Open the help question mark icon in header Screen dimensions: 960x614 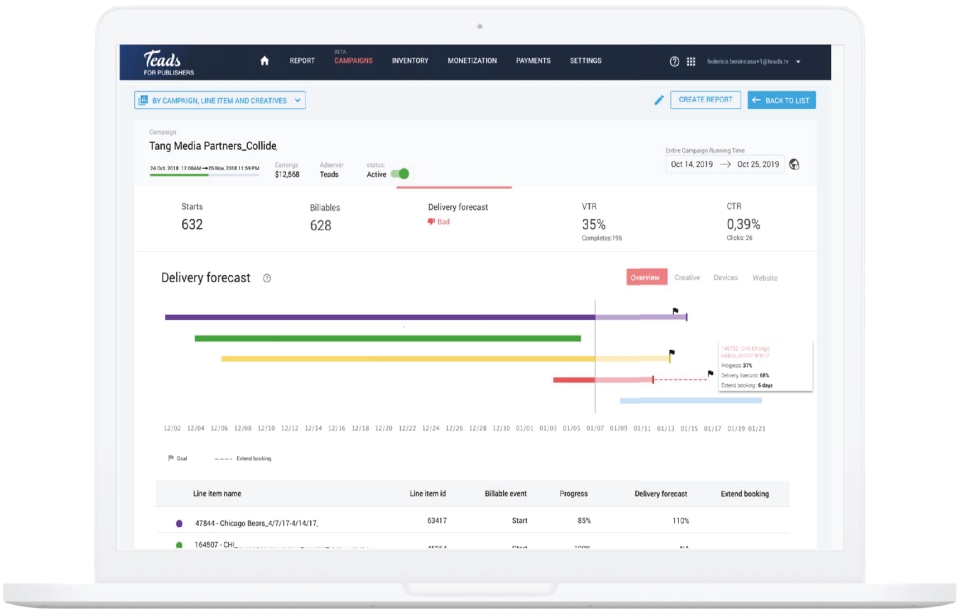point(674,61)
